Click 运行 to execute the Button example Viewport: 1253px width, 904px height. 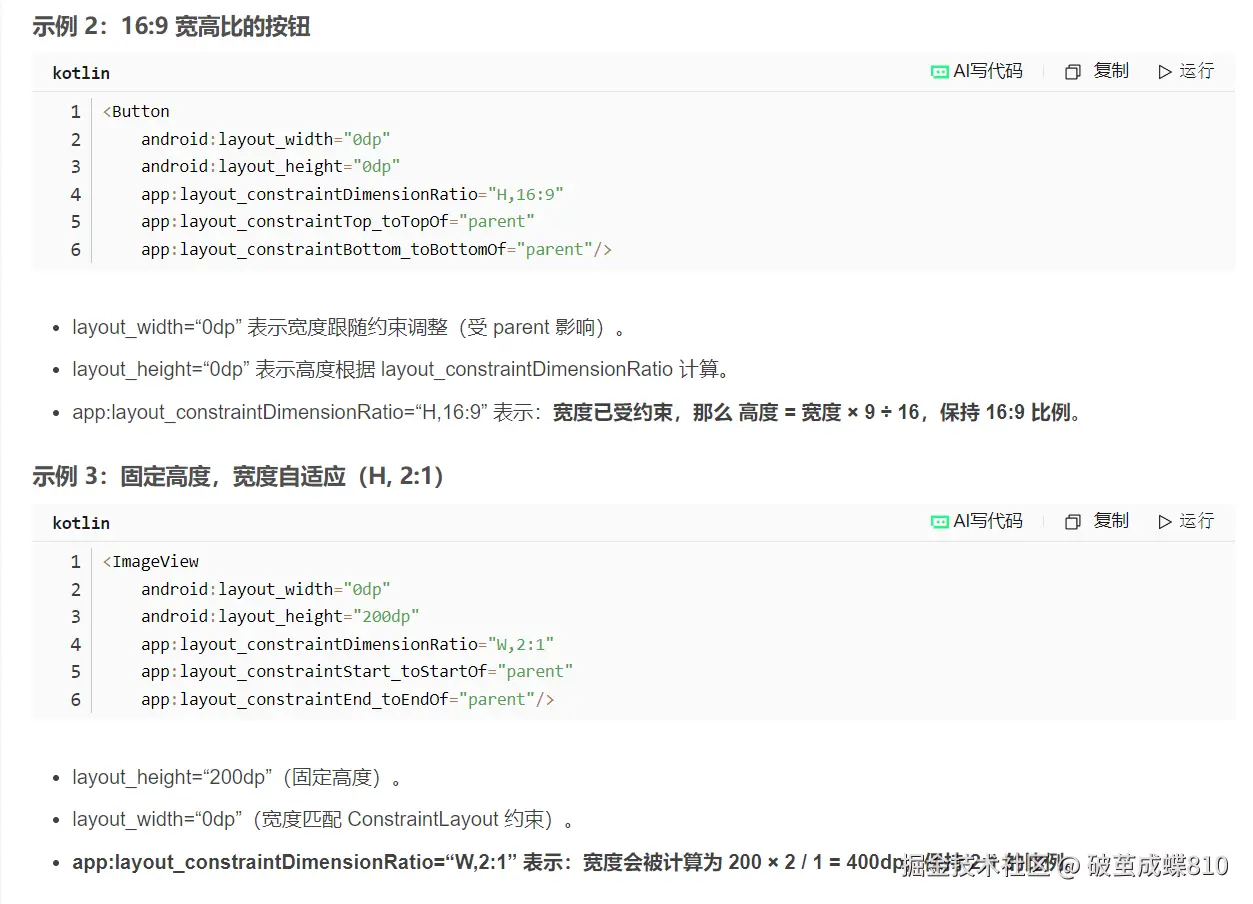click(x=1194, y=71)
